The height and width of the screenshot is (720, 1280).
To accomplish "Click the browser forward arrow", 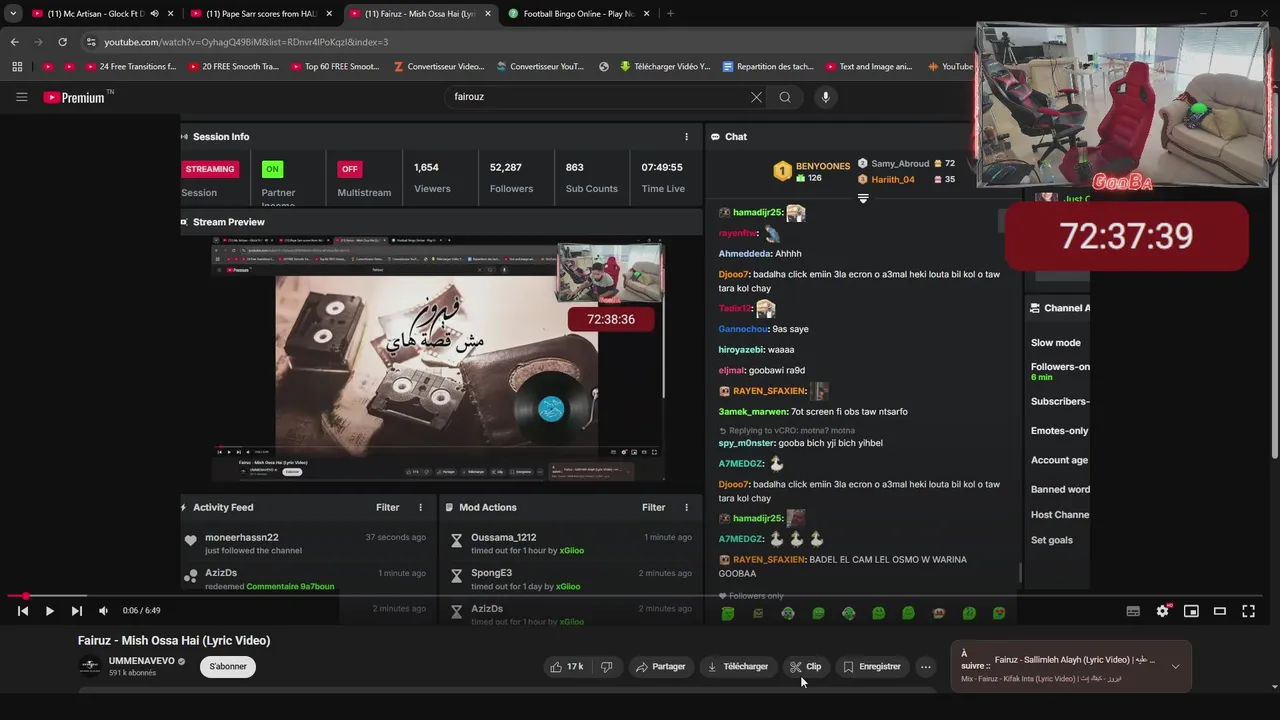I will (39, 42).
